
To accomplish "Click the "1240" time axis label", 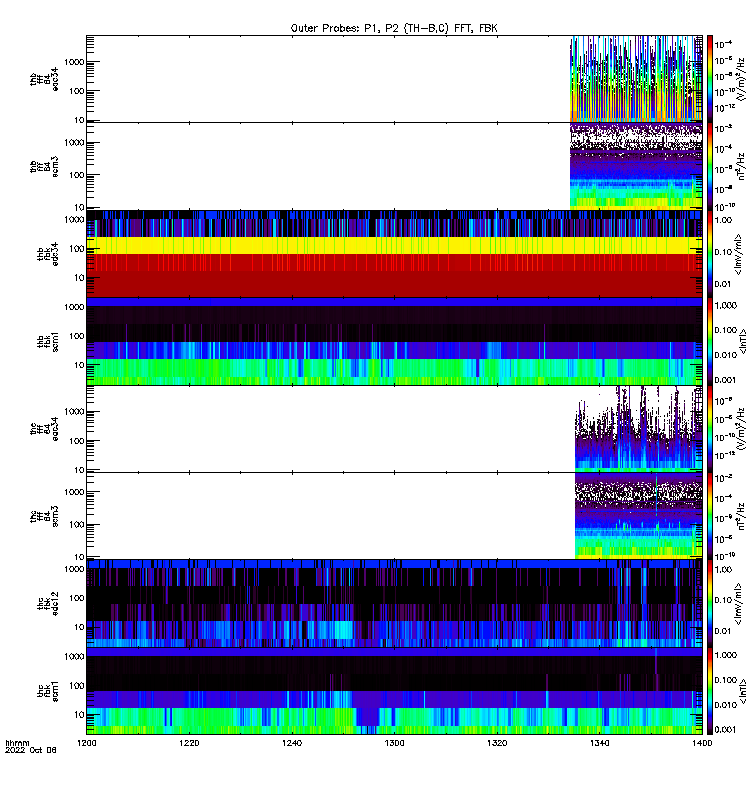I will click(292, 743).
